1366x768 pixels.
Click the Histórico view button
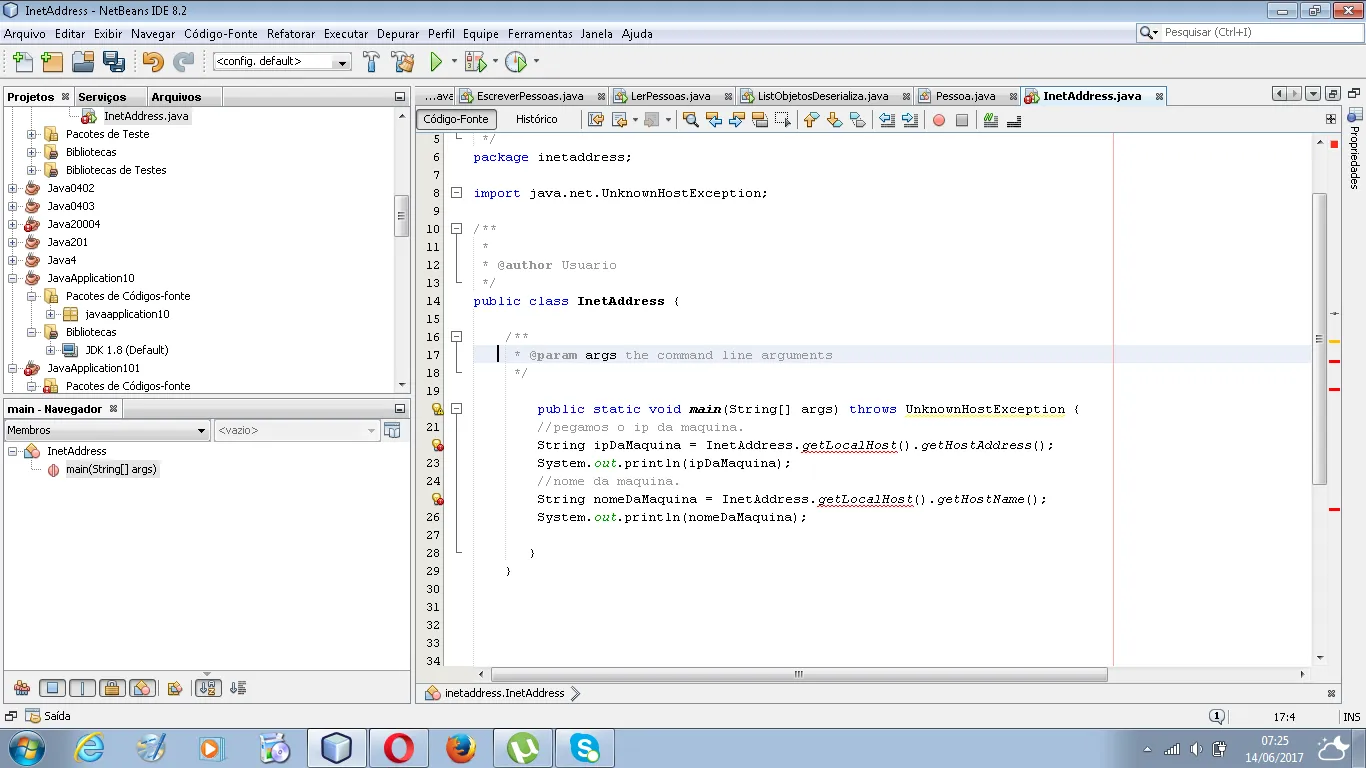click(x=536, y=119)
